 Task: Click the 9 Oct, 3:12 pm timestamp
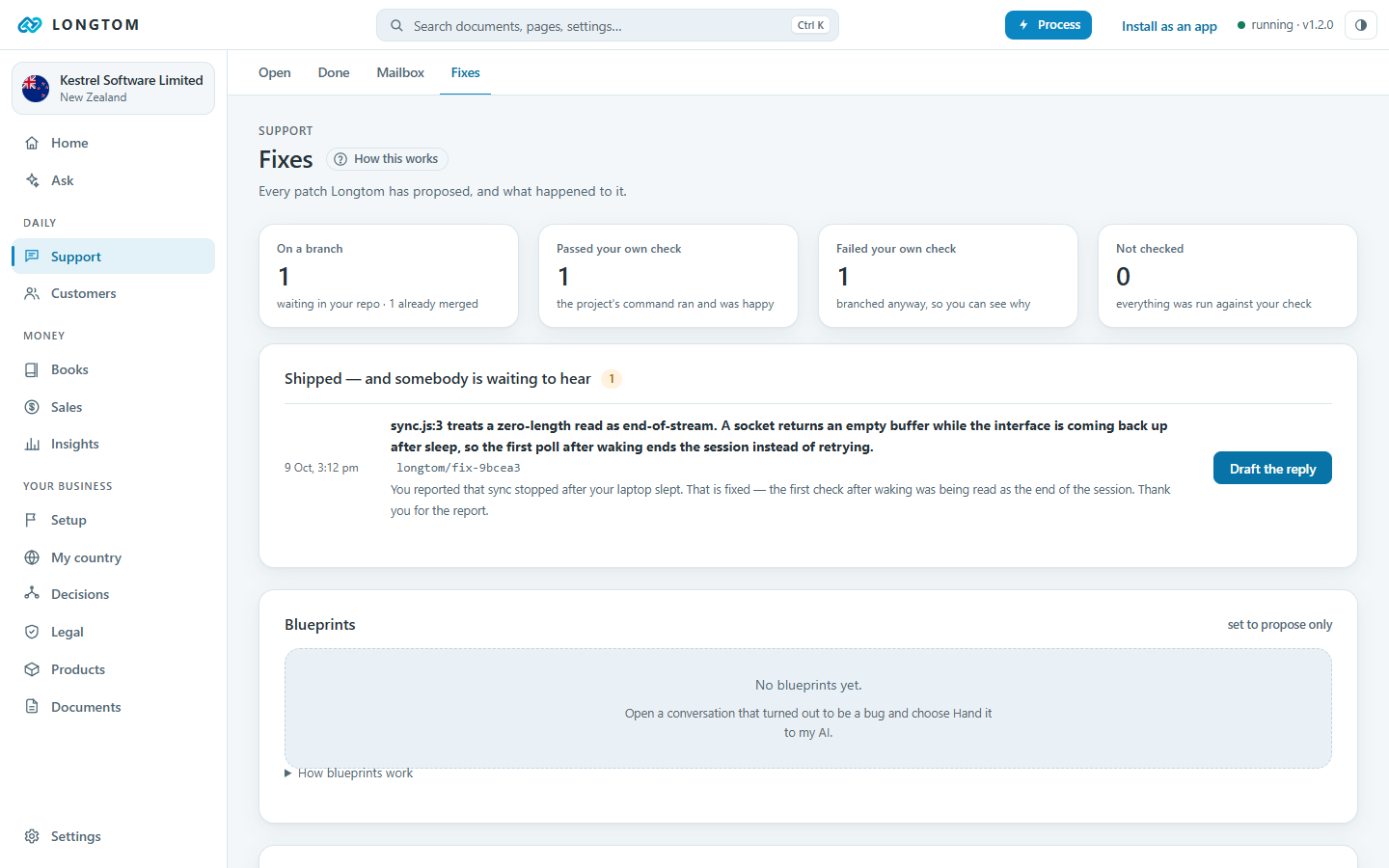[321, 468]
